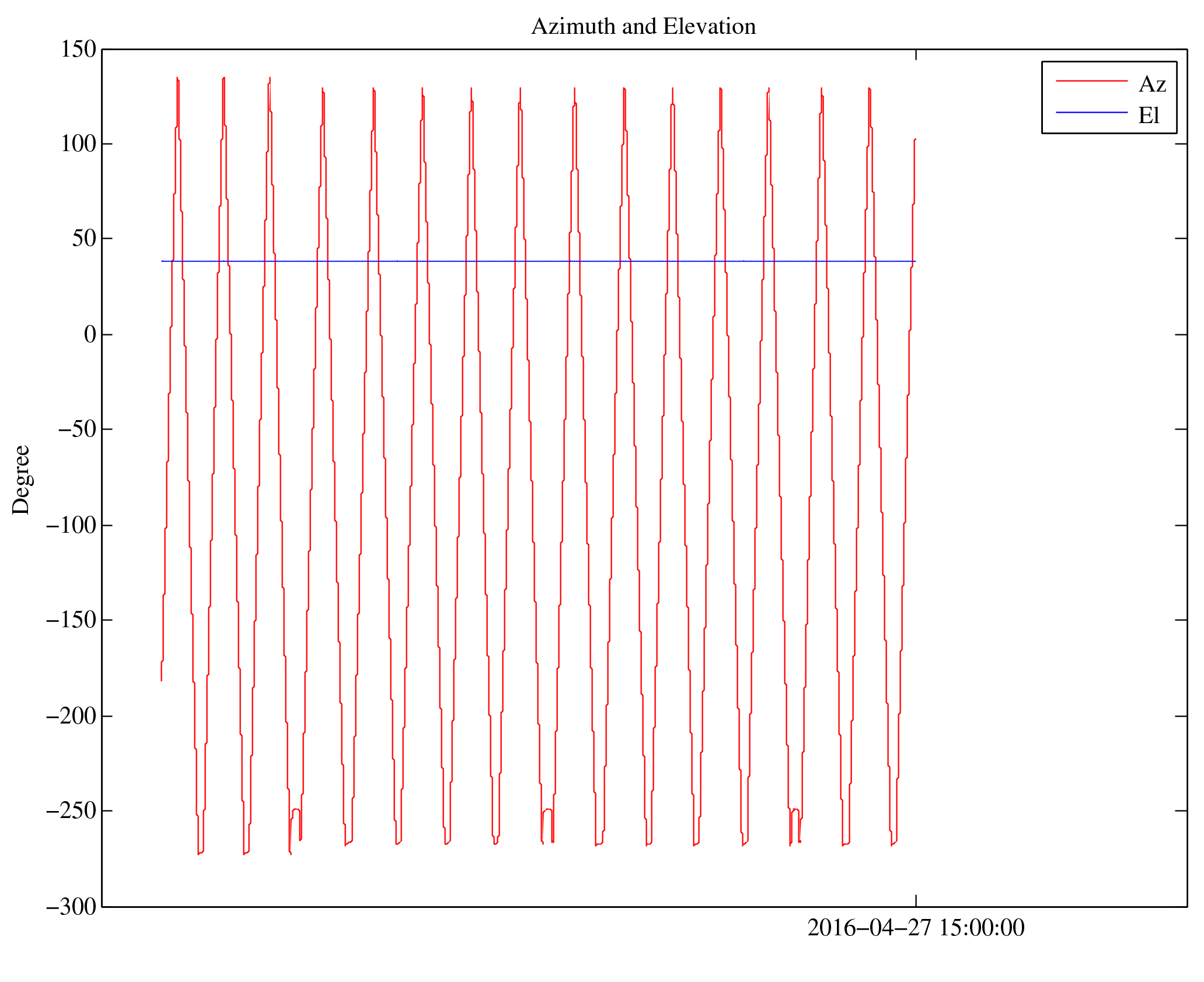Click the −200 y-axis tick label

tap(71, 716)
